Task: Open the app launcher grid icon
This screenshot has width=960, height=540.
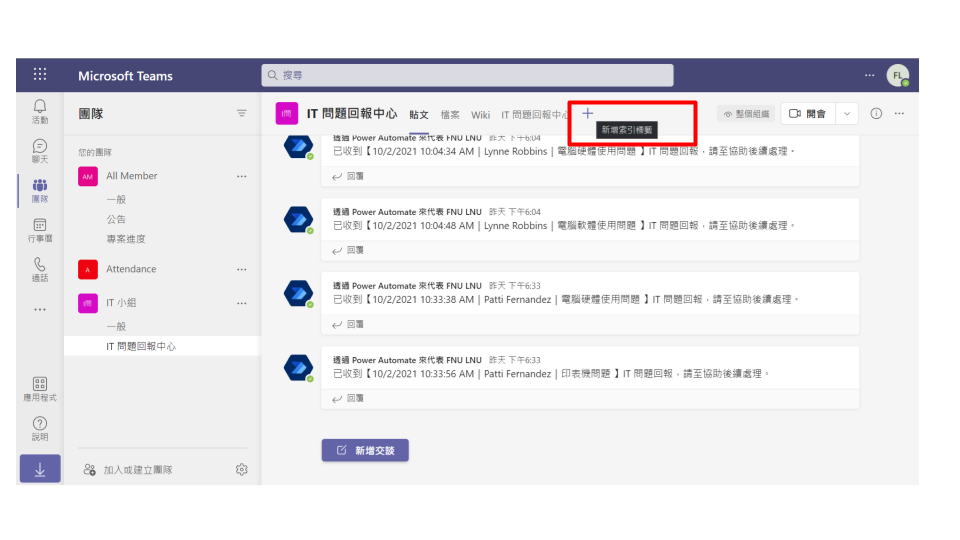Action: pos(40,74)
